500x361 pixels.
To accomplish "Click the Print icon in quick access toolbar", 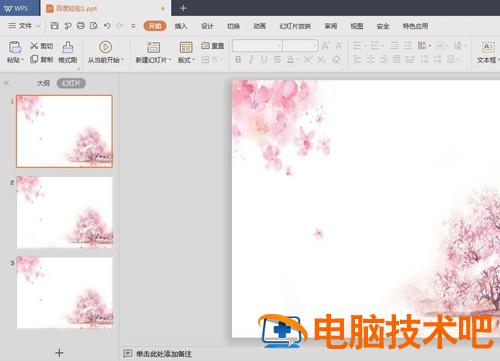I will tap(81, 26).
